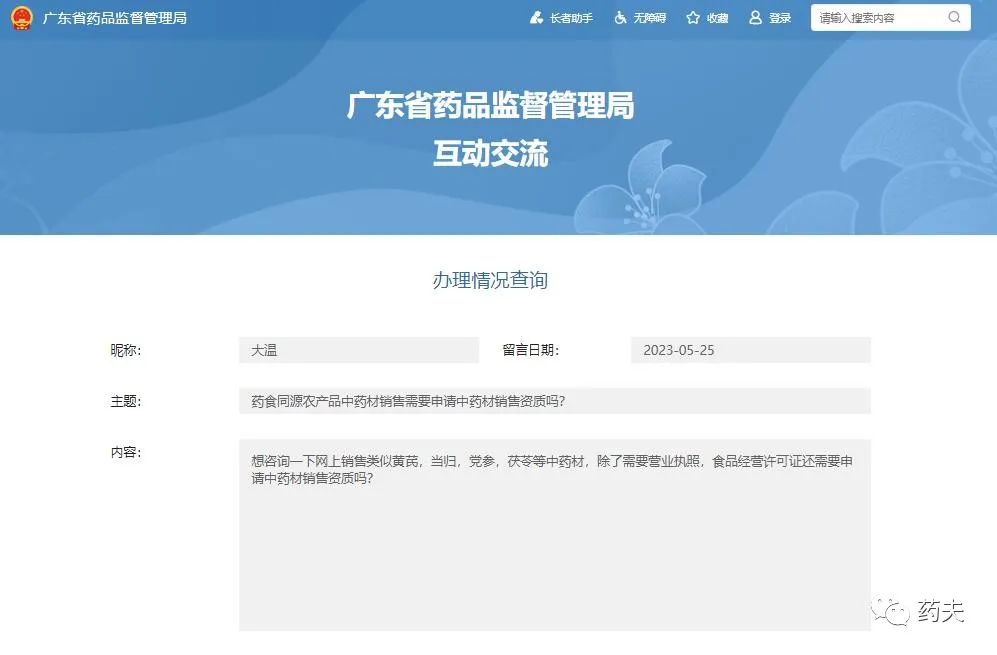Open 长者助手 elder assistant mode
997x655 pixels.
point(571,18)
